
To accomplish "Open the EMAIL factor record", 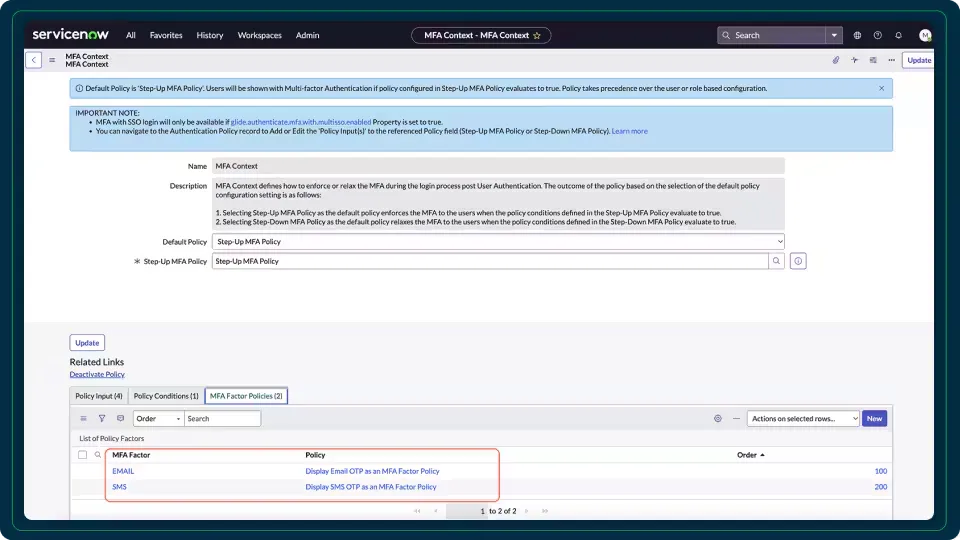I will pyautogui.click(x=123, y=471).
